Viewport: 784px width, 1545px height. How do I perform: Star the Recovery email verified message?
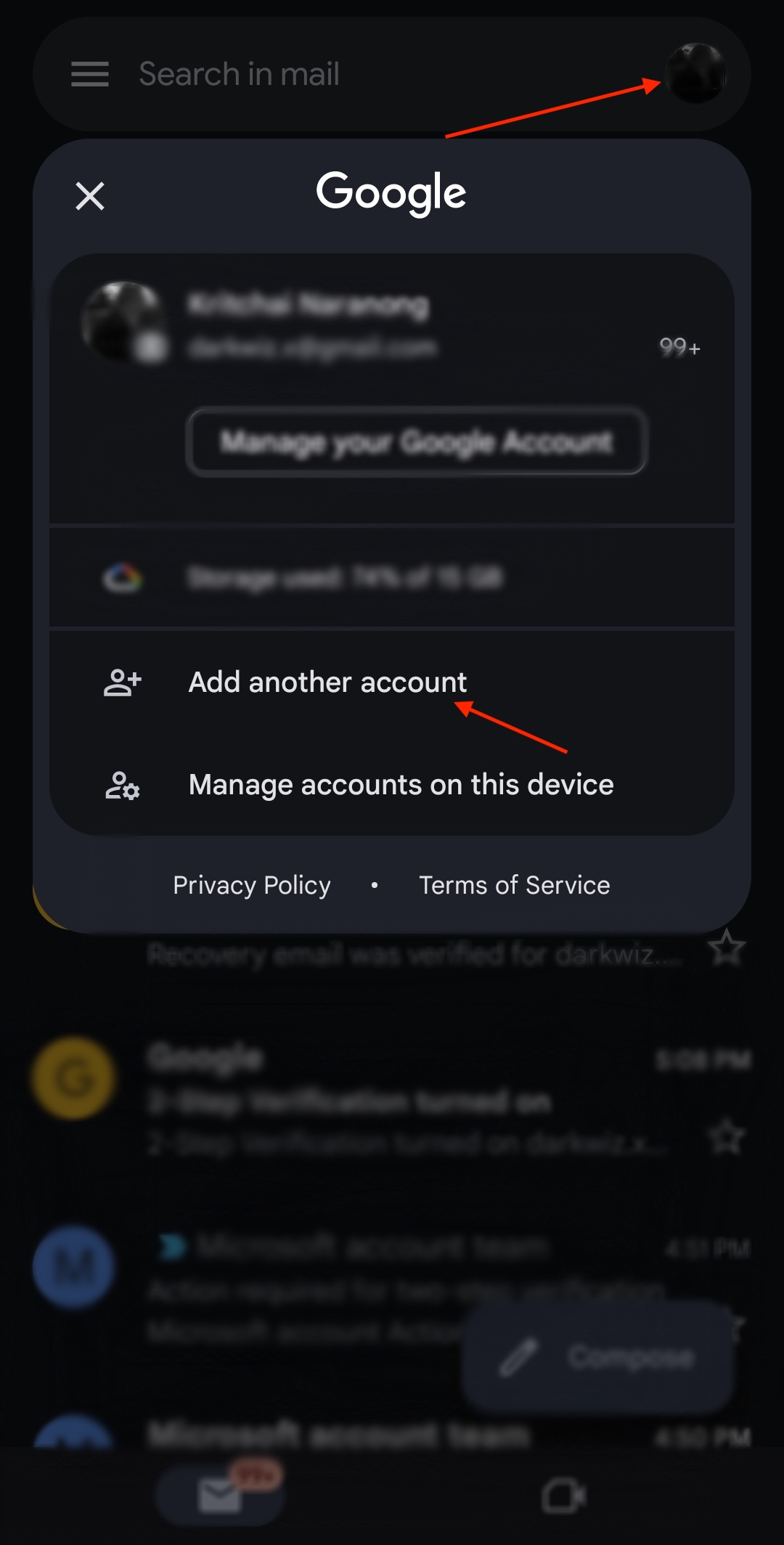point(727,947)
